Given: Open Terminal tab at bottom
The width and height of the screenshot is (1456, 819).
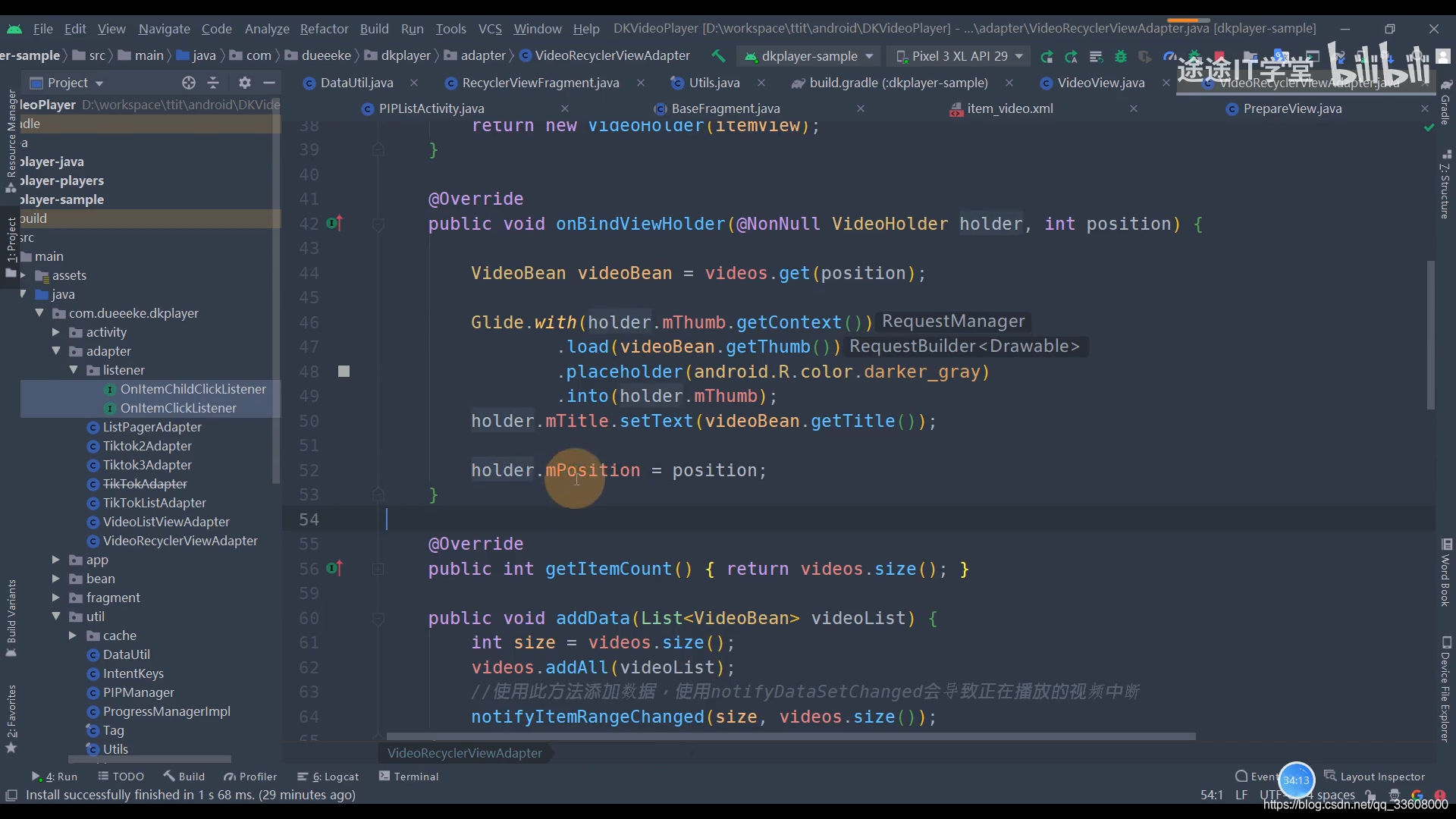Looking at the screenshot, I should (x=415, y=775).
